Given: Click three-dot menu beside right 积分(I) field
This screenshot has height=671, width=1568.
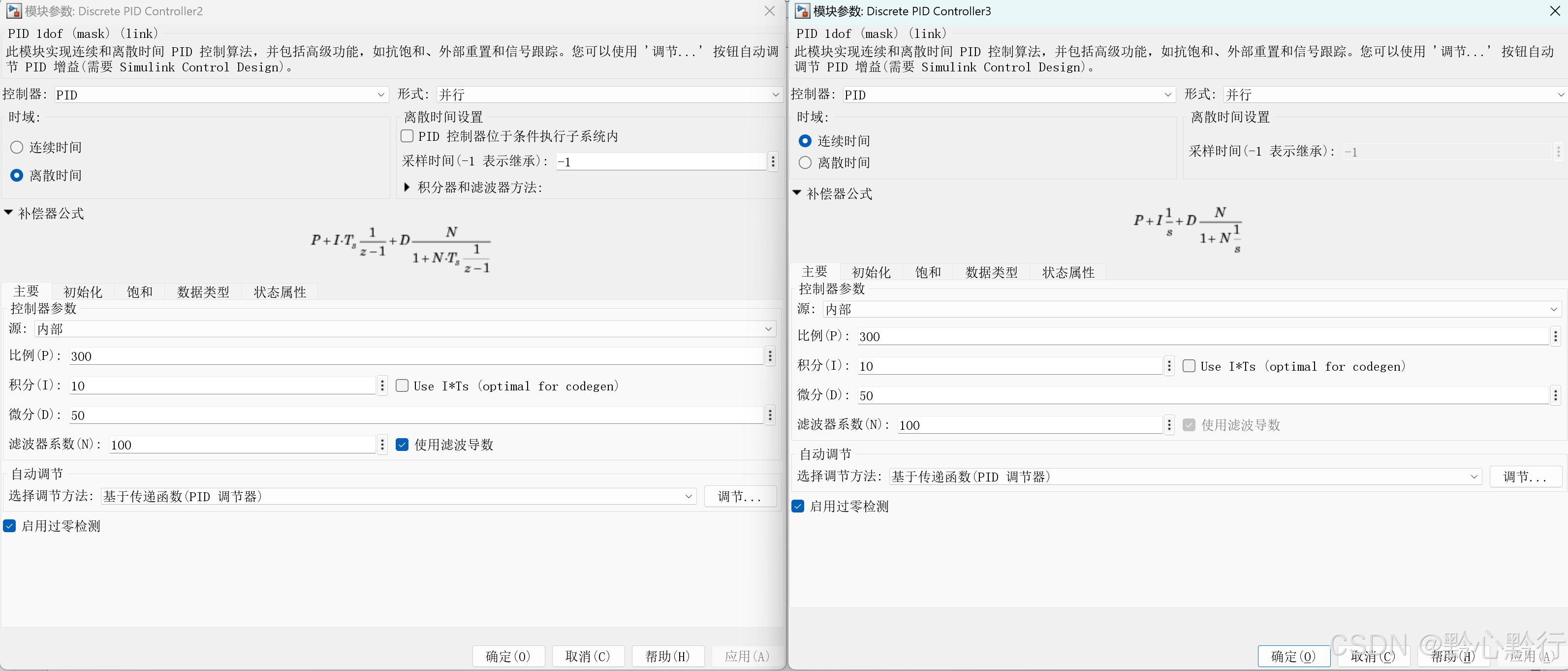Looking at the screenshot, I should (1169, 366).
